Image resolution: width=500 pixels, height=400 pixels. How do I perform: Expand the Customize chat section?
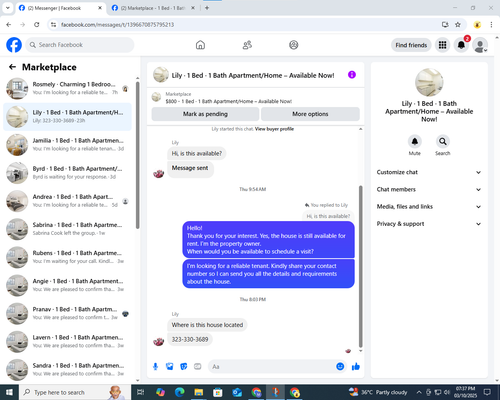click(x=429, y=172)
